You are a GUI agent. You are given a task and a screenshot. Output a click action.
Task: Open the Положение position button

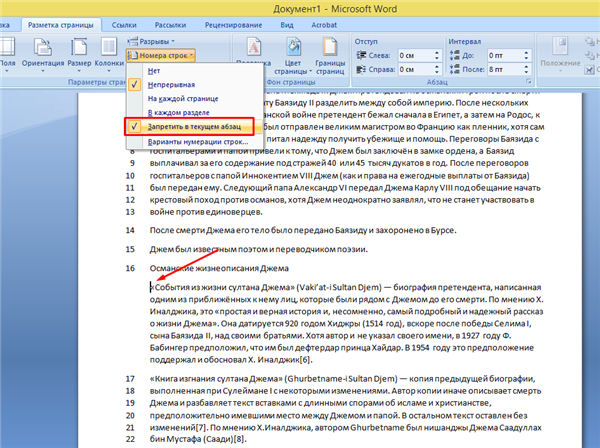coord(560,55)
